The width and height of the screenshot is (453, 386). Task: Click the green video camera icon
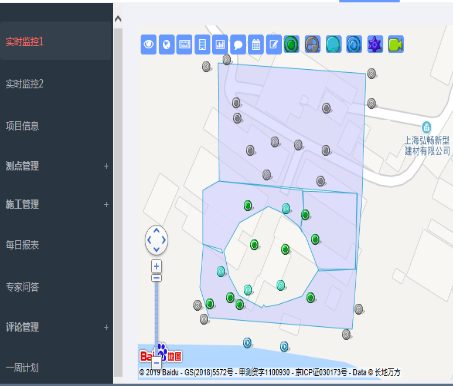click(x=396, y=44)
